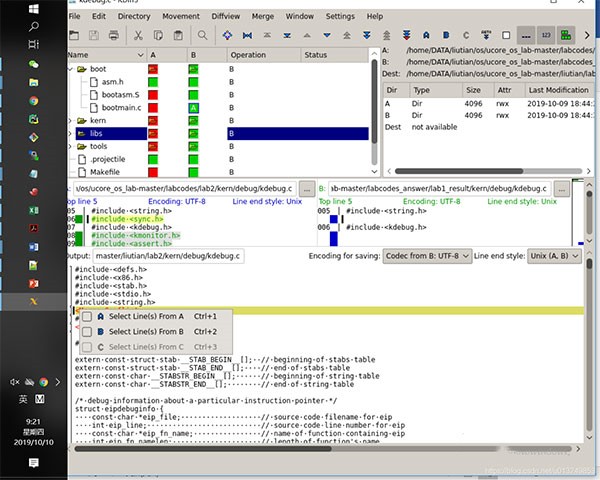
Task: Open the Movement menu
Action: [181, 16]
